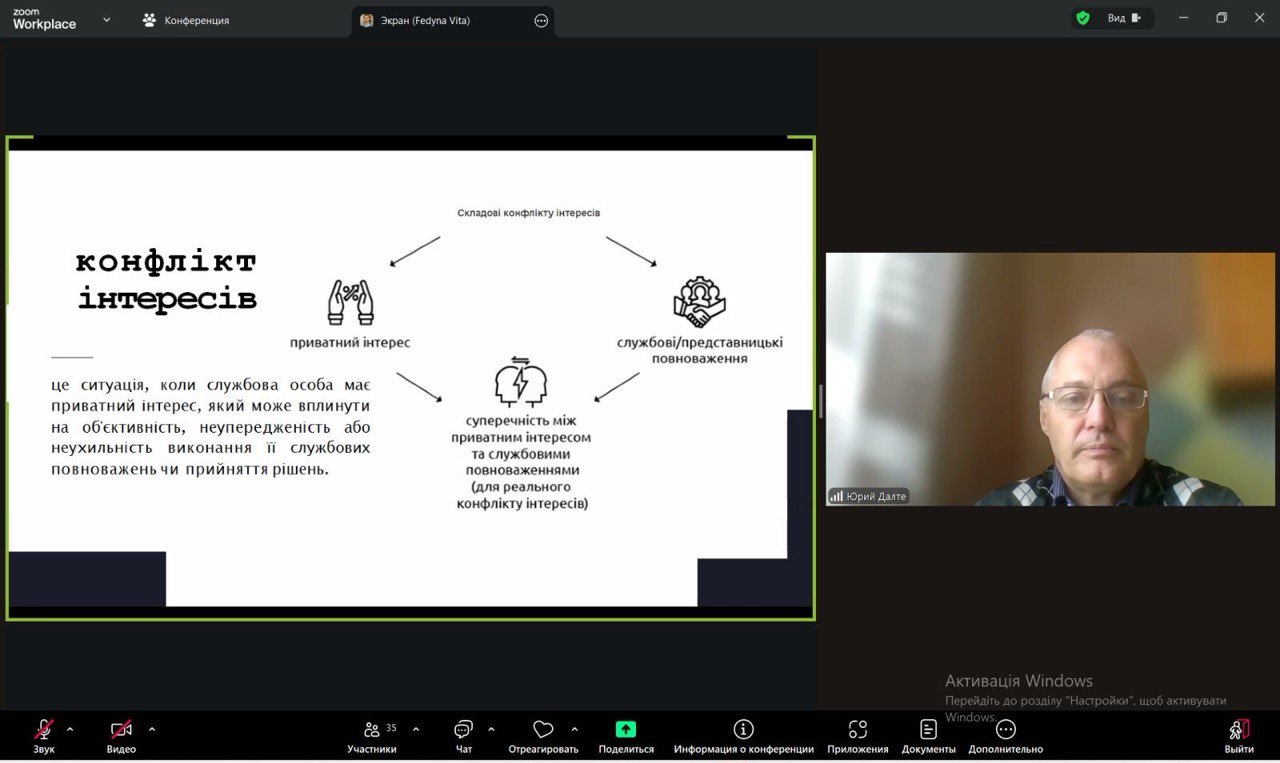Open the Документы docs icon
The height and width of the screenshot is (763, 1280).
[x=928, y=730]
